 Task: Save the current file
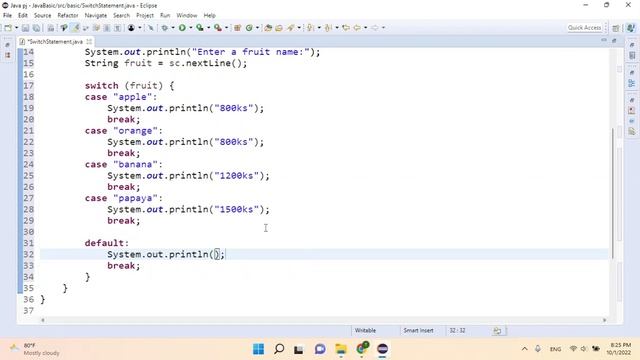25,28
